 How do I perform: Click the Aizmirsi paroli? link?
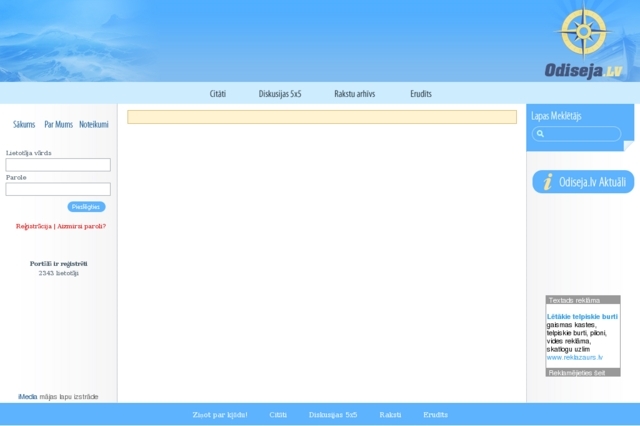81,226
